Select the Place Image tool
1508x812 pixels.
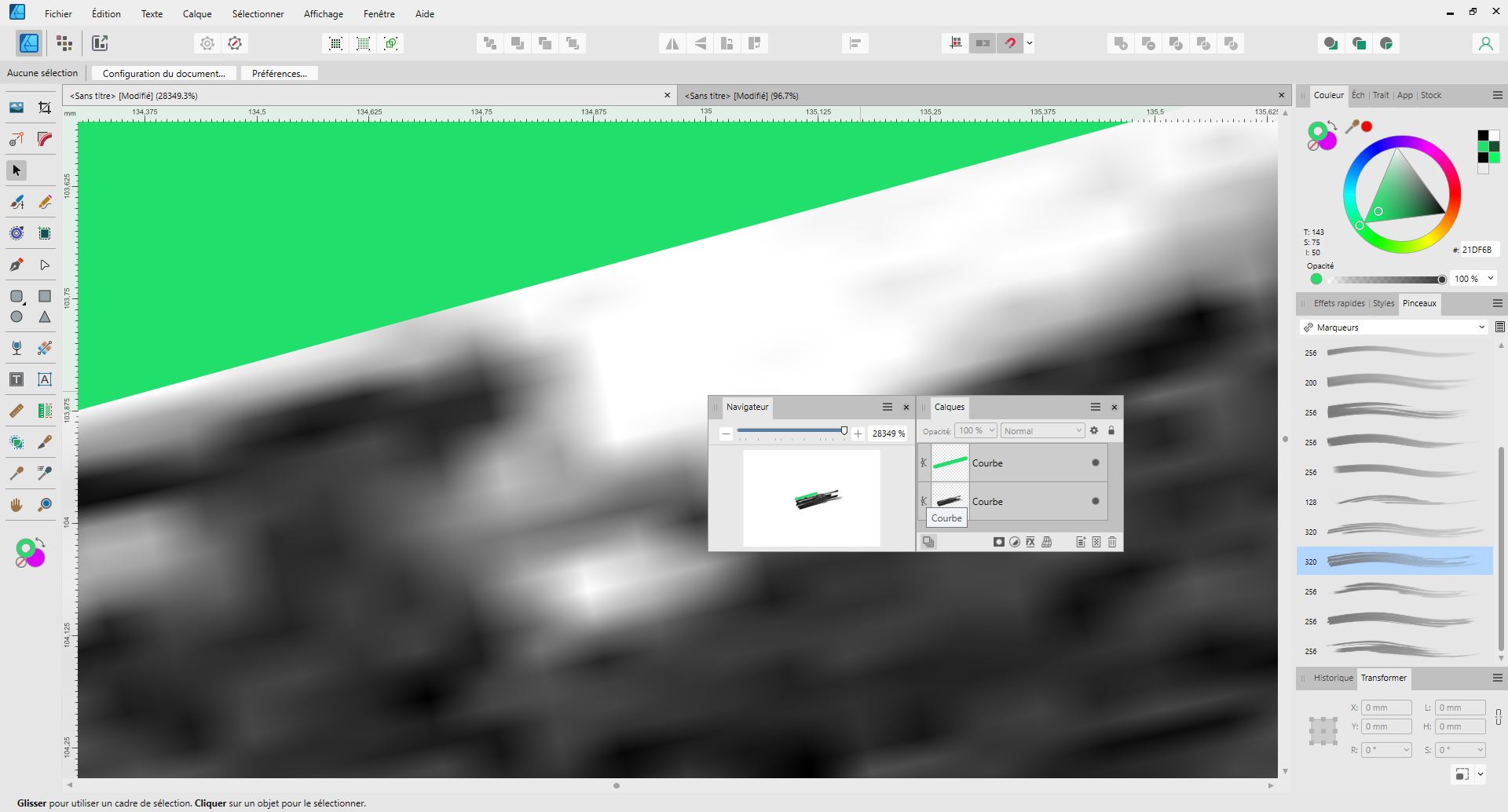point(16,108)
